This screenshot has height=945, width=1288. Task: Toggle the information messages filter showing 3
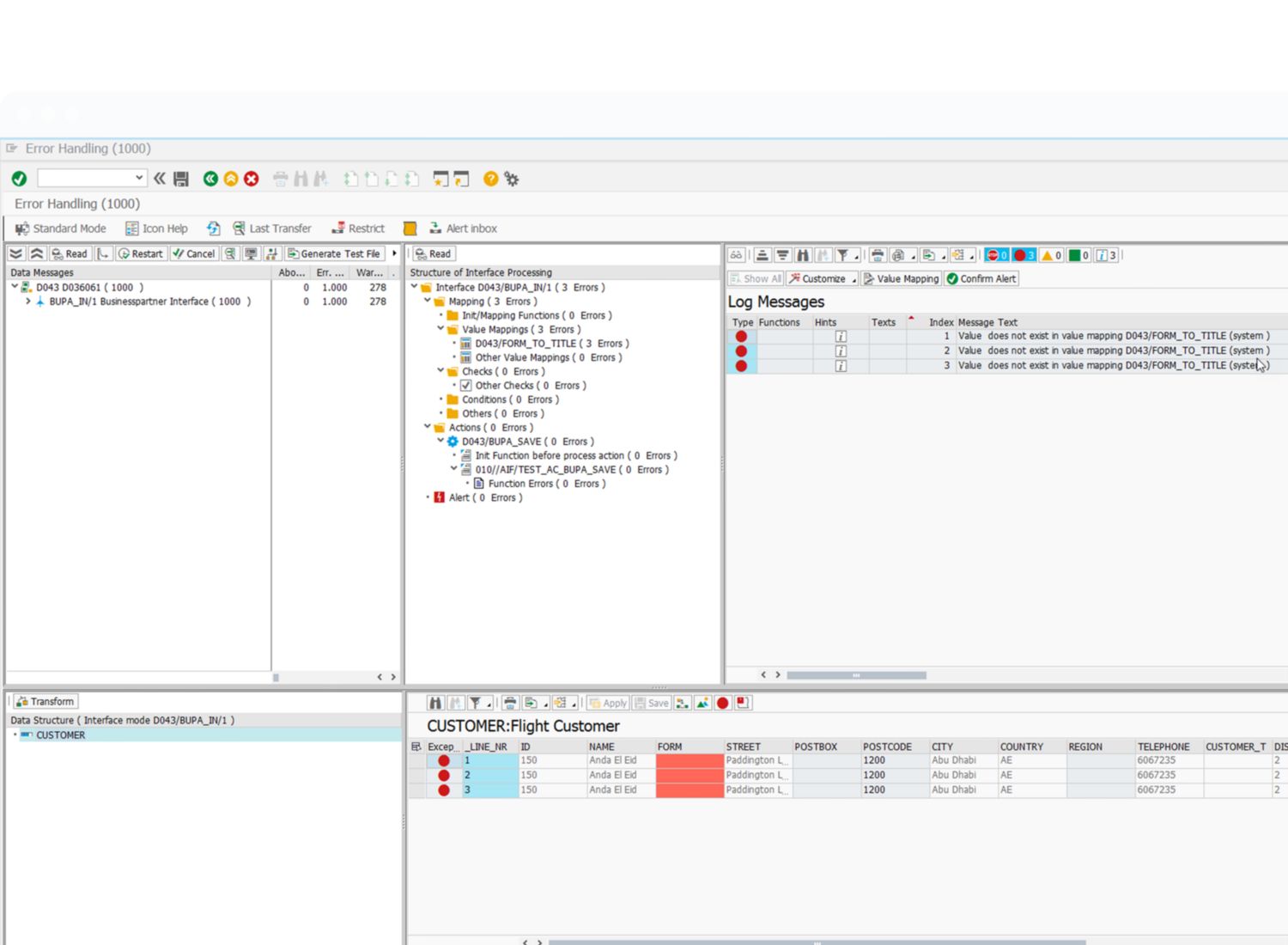1106,255
